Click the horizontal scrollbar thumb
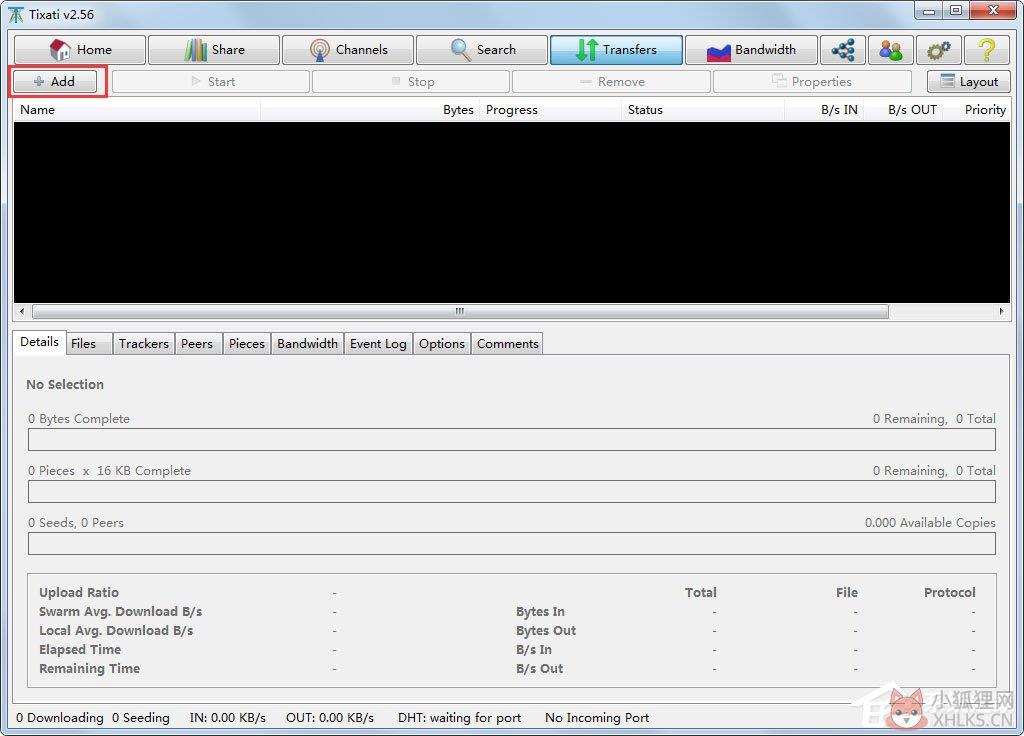The height and width of the screenshot is (736, 1024). tap(460, 312)
